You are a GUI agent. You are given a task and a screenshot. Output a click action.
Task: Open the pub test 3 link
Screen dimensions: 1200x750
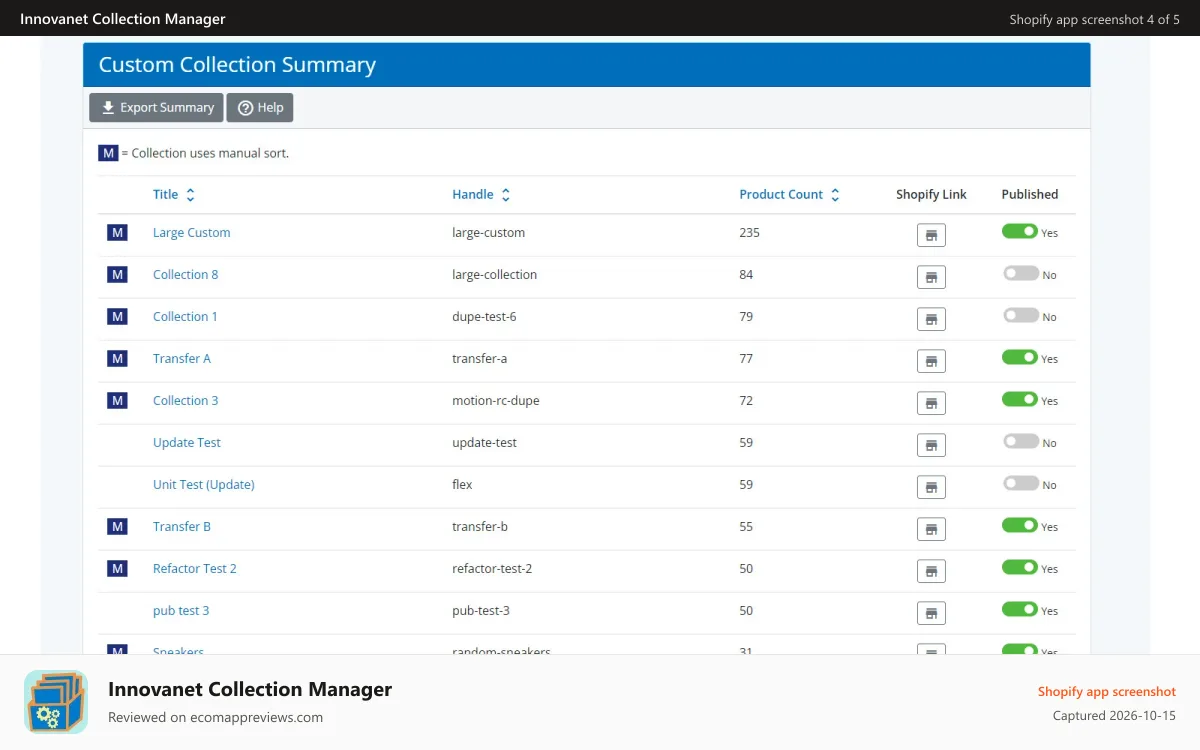(x=181, y=611)
